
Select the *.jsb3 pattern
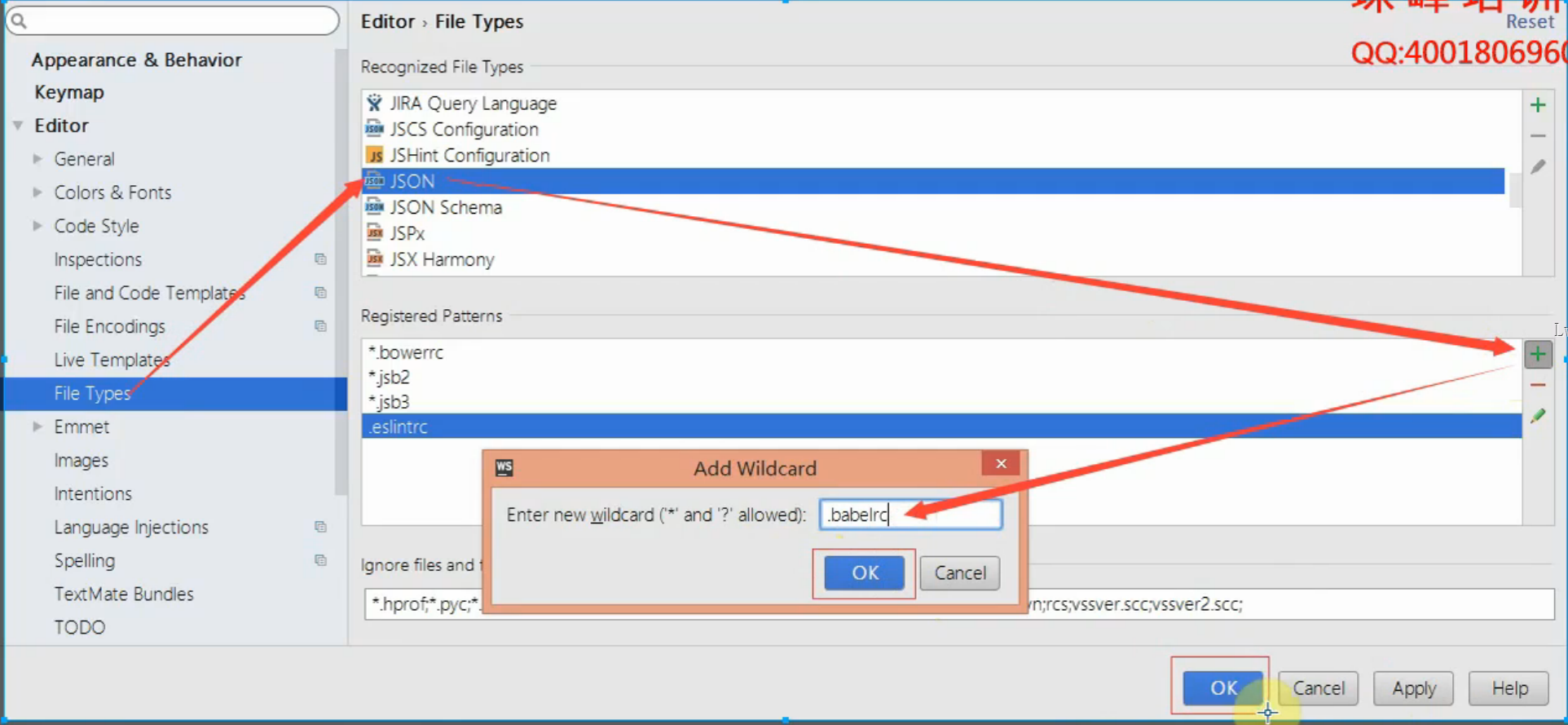[x=941, y=401]
